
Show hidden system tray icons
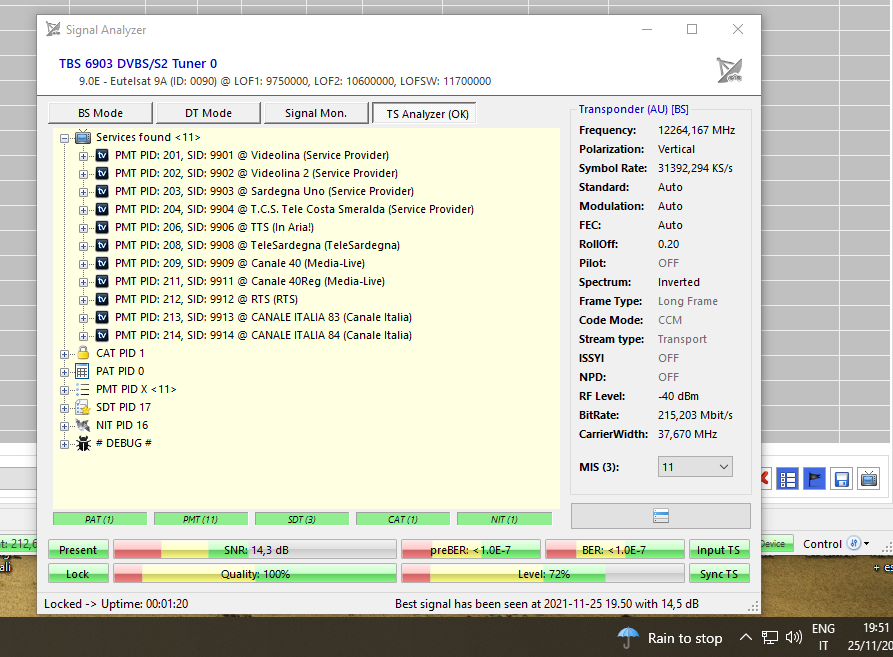pos(745,637)
